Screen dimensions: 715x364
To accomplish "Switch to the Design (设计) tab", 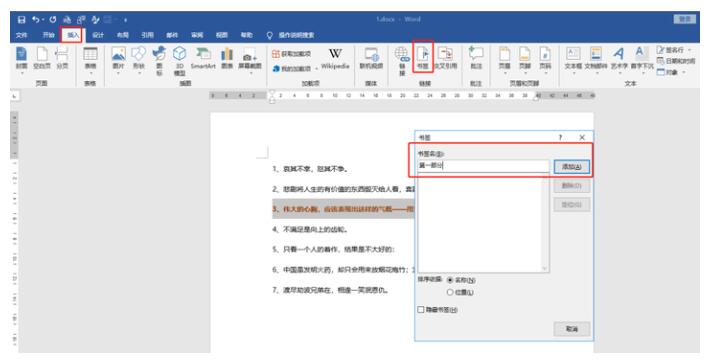I will click(x=98, y=35).
